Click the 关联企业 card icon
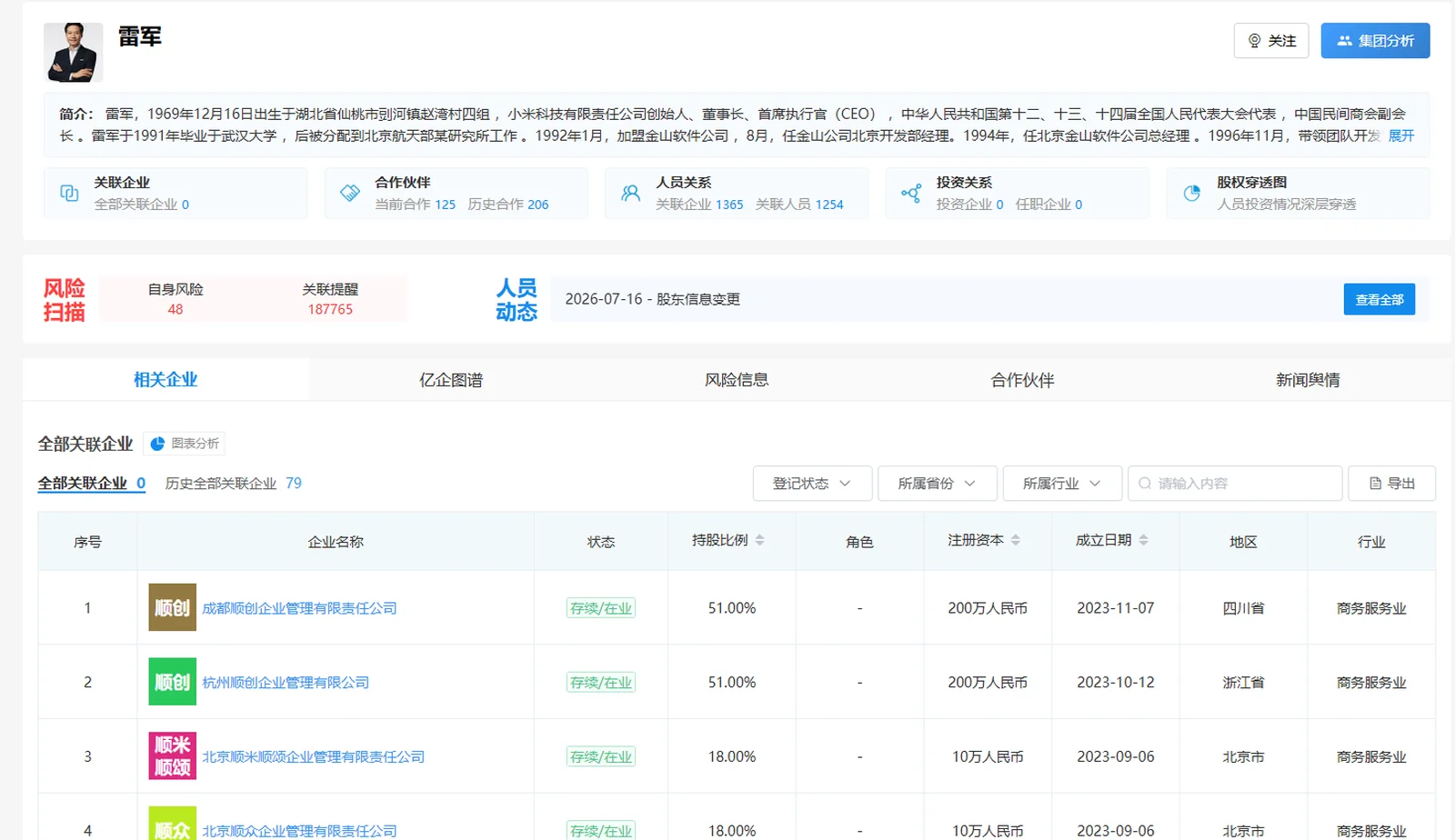1455x840 pixels. (x=69, y=193)
